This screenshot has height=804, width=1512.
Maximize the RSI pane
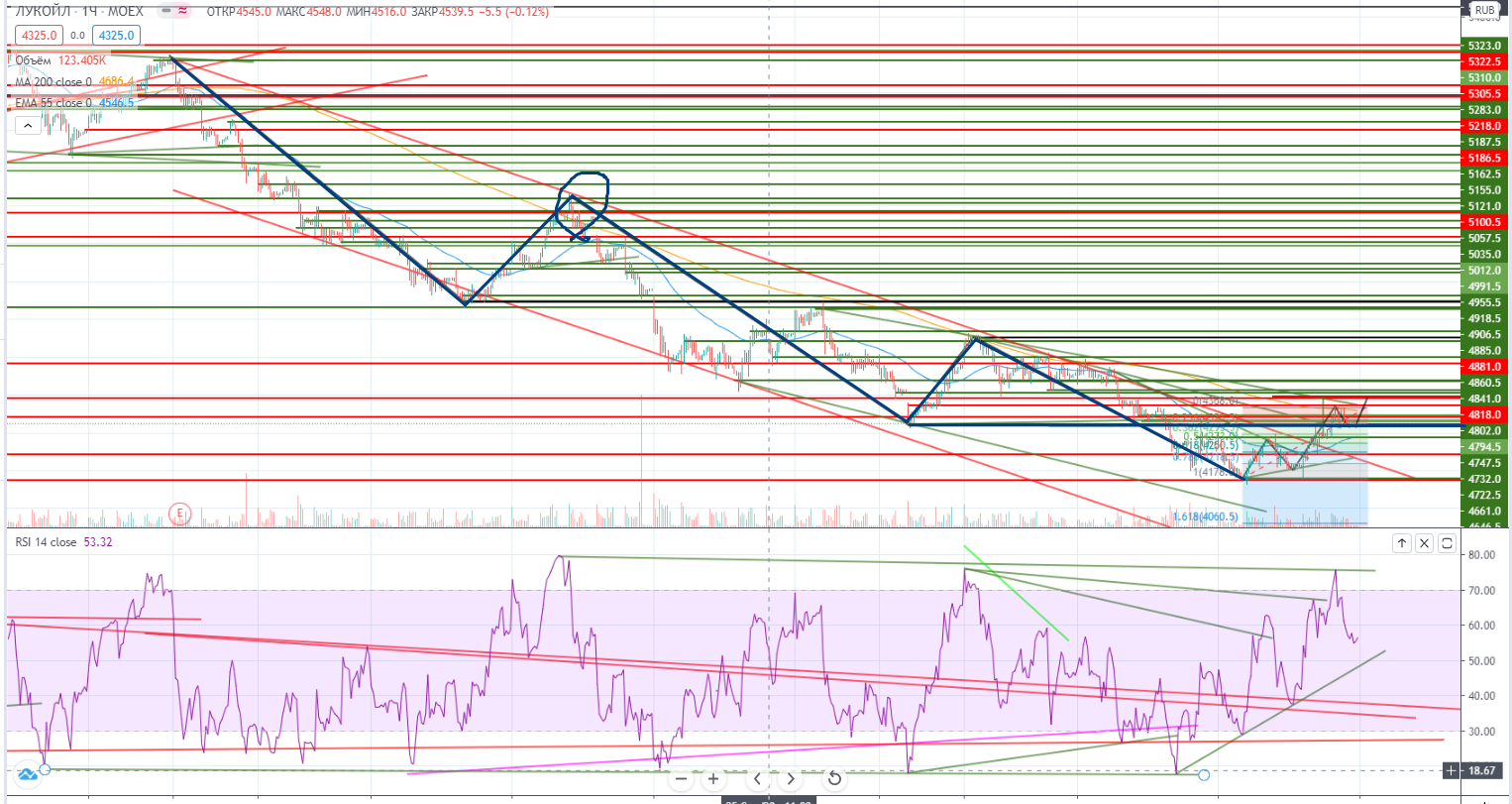point(1447,542)
